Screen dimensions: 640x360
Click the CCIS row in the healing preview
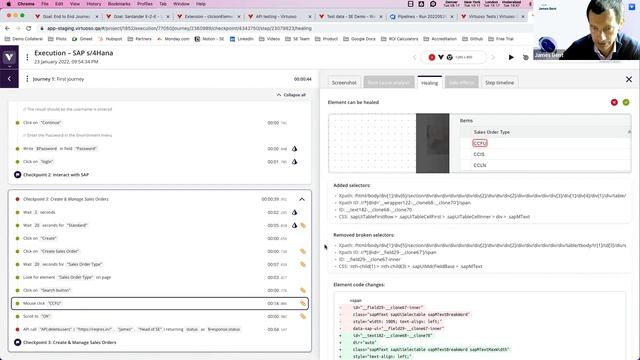coord(479,154)
